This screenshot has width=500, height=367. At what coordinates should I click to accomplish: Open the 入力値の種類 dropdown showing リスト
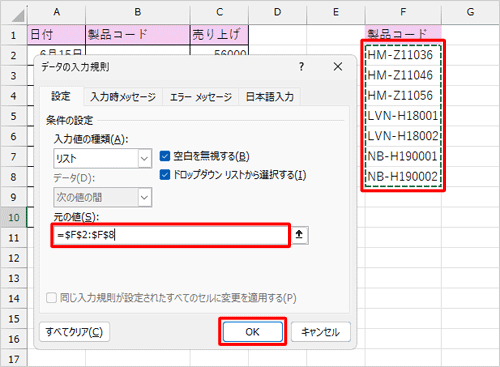[103, 159]
